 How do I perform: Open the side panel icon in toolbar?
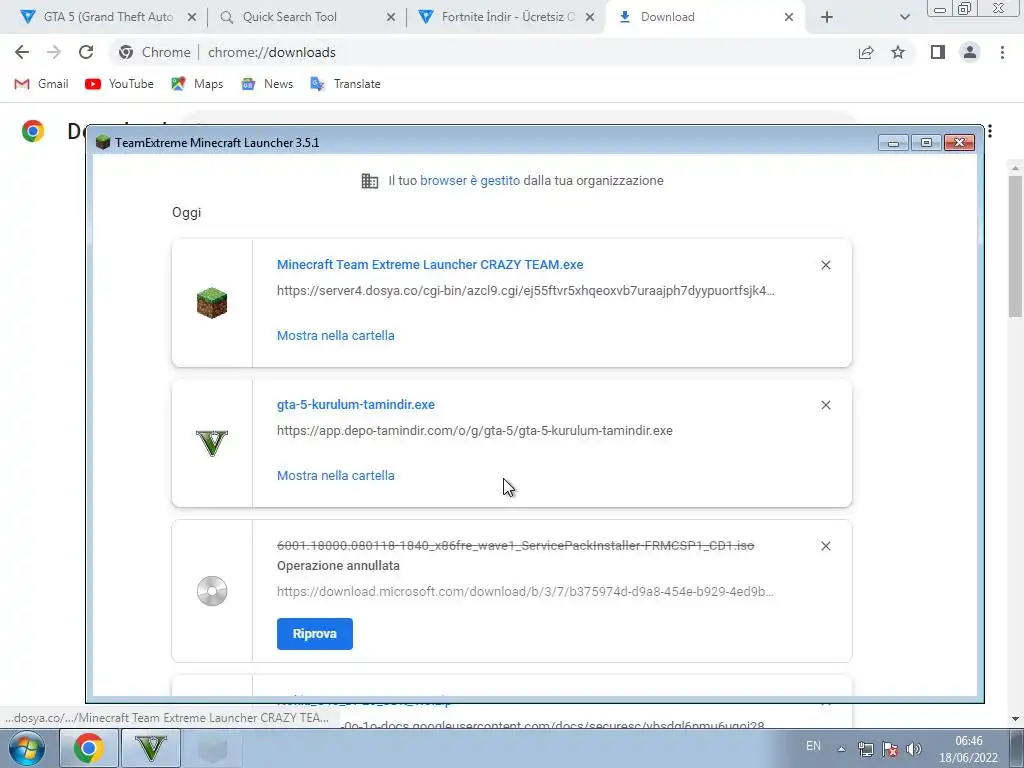tap(938, 52)
